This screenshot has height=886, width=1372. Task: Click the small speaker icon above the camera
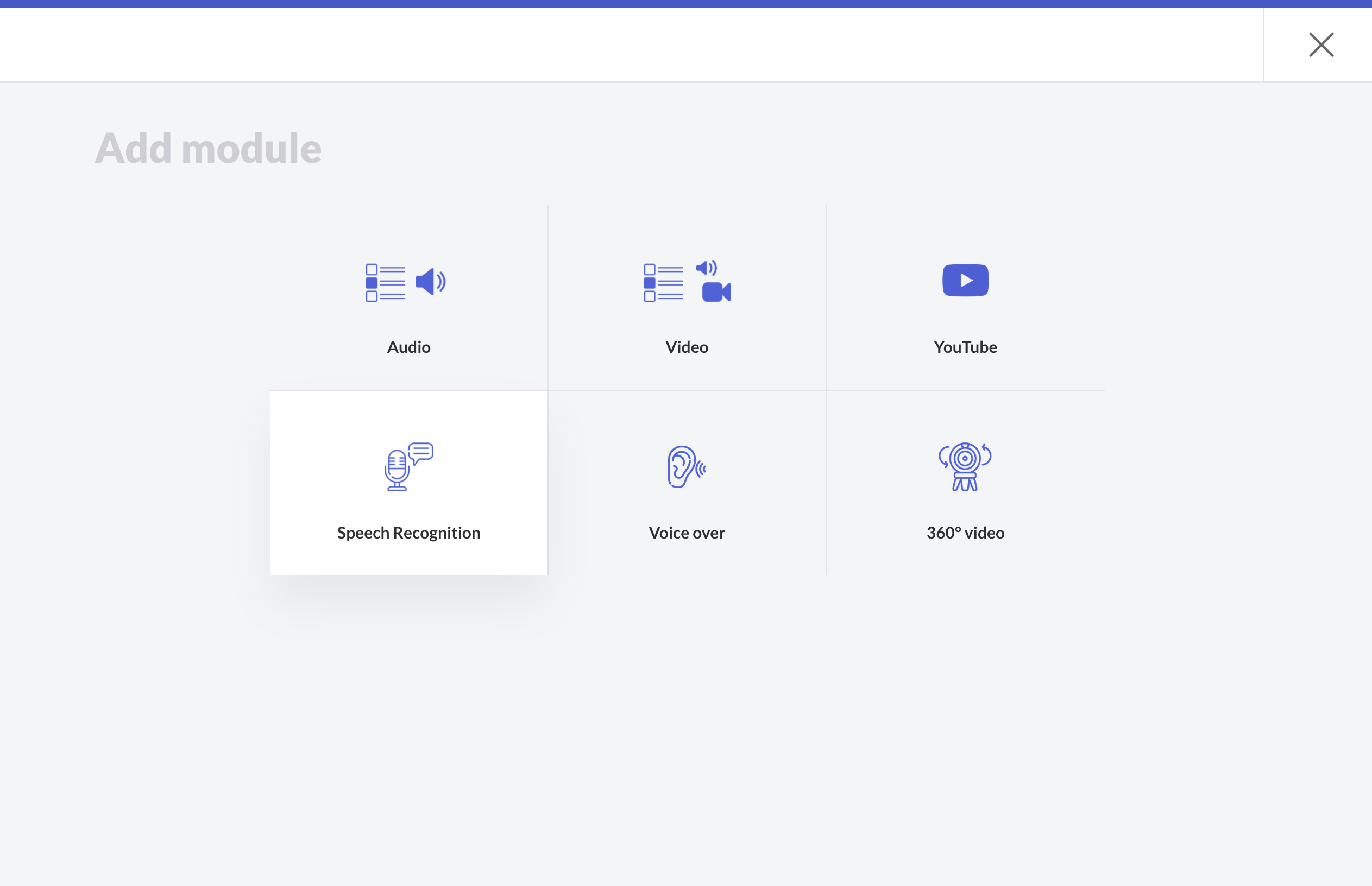pyautogui.click(x=706, y=268)
